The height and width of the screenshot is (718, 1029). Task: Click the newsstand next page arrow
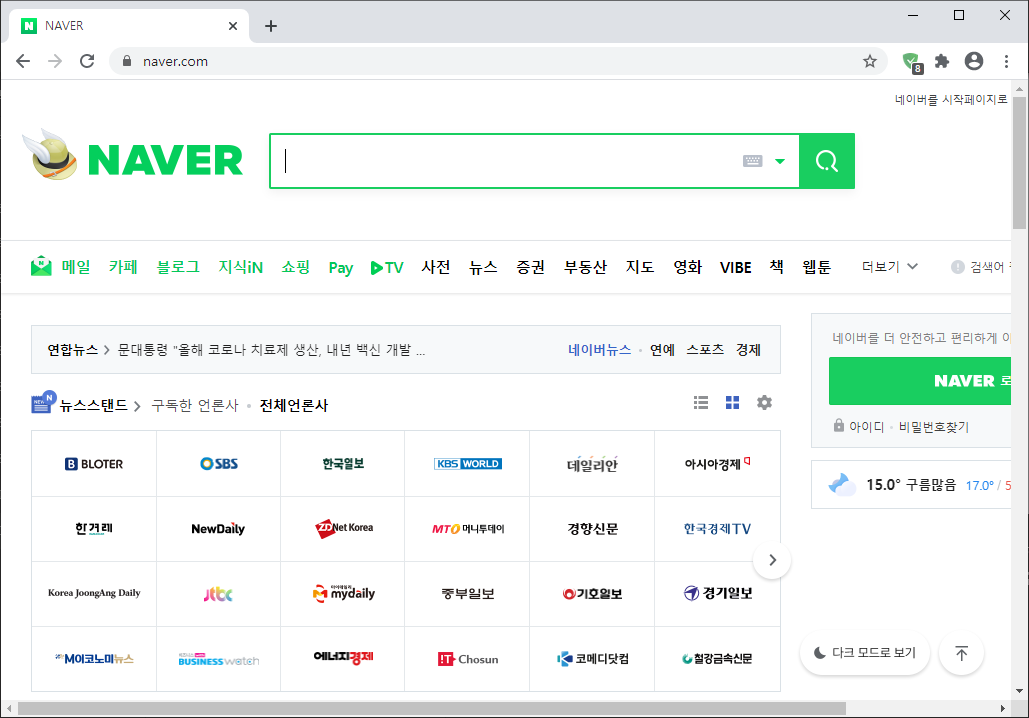[772, 560]
